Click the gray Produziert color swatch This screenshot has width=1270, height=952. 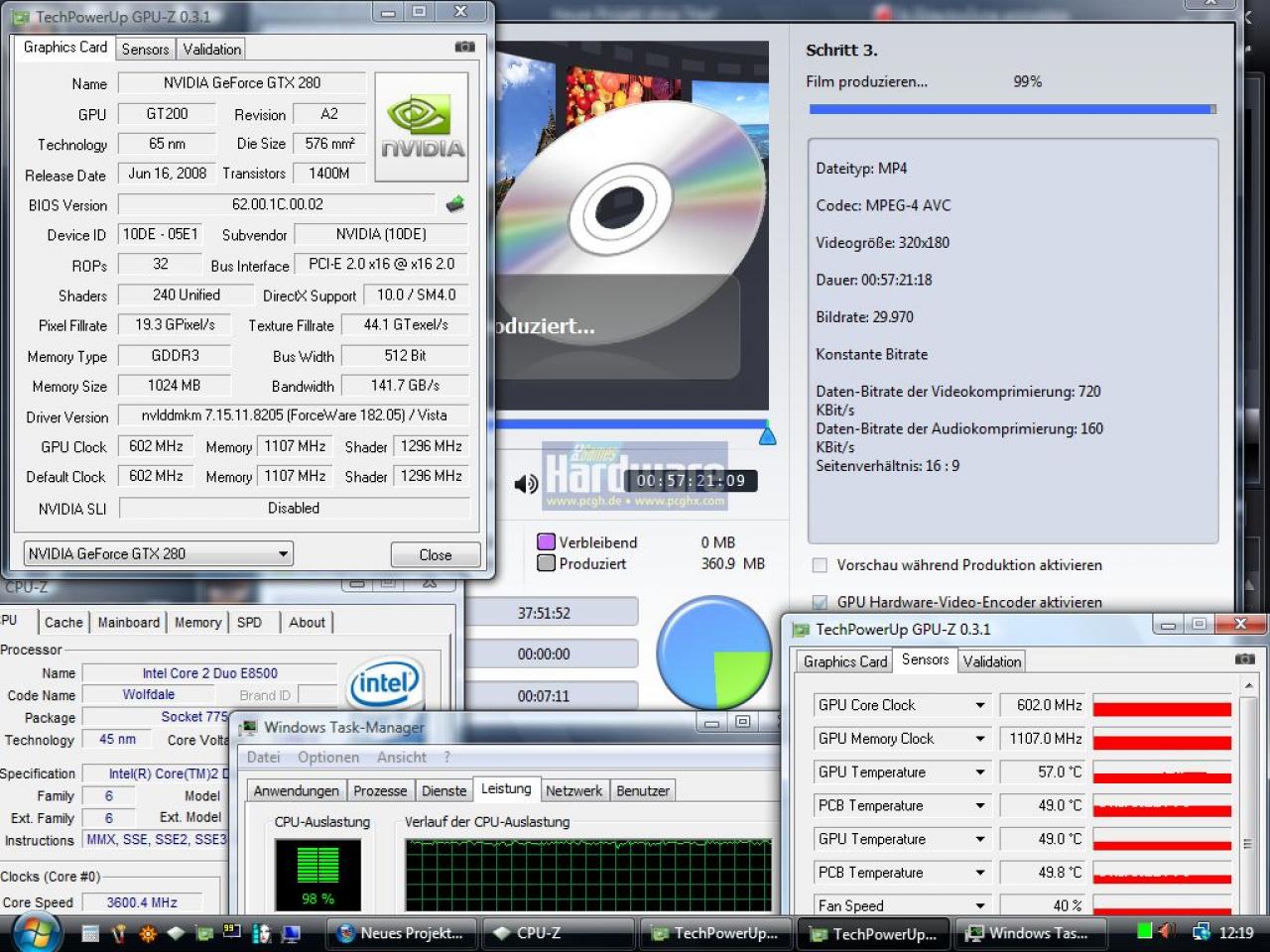click(x=546, y=563)
